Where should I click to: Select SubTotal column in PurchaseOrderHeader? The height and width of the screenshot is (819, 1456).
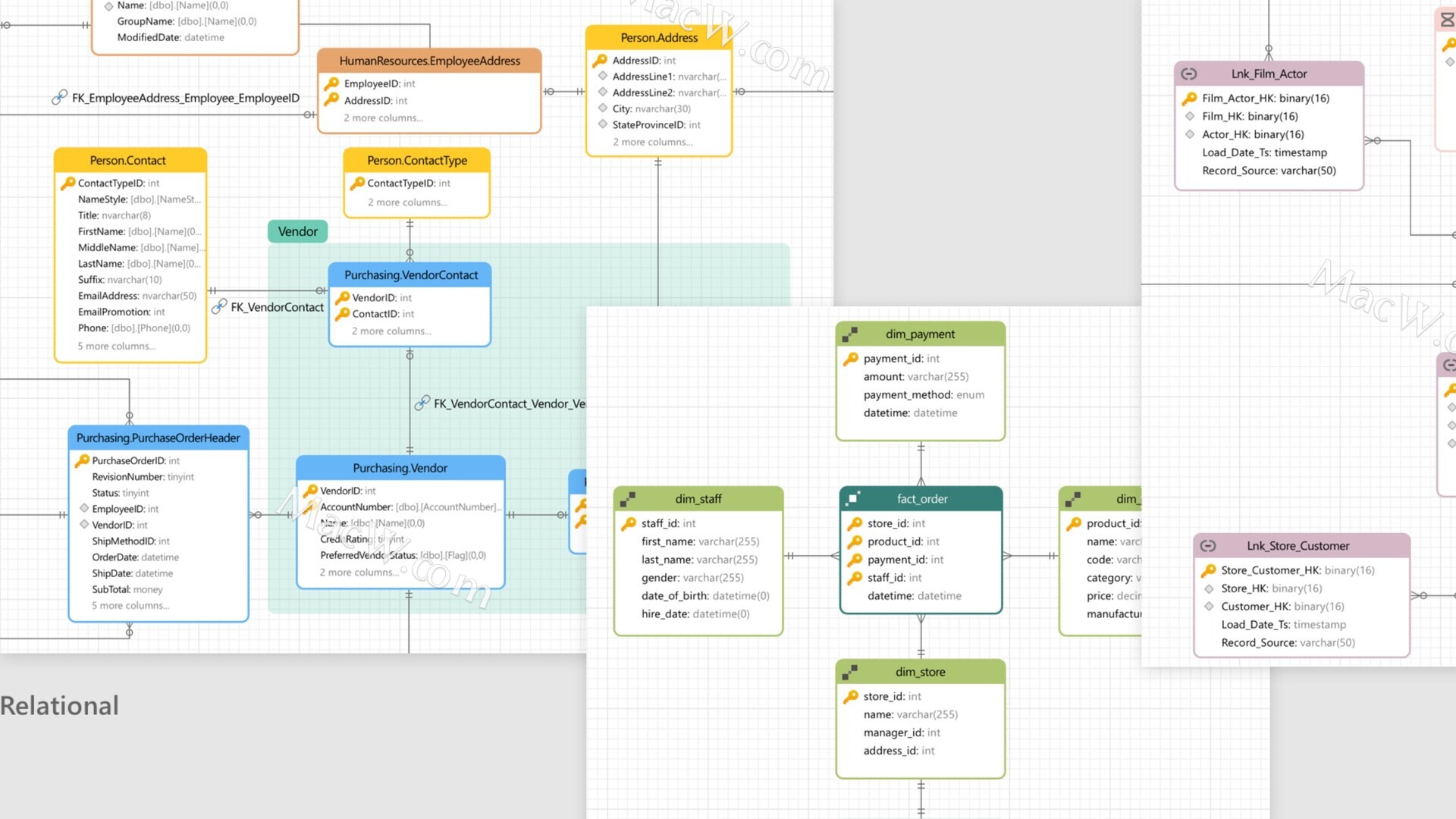(127, 589)
